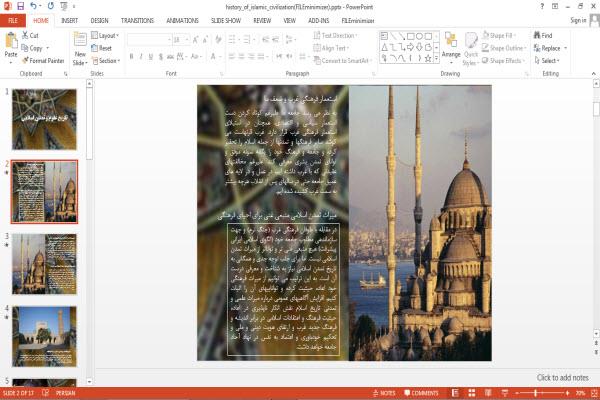Insert a New Slide
Viewport: 600px width, 400px height.
pos(80,49)
